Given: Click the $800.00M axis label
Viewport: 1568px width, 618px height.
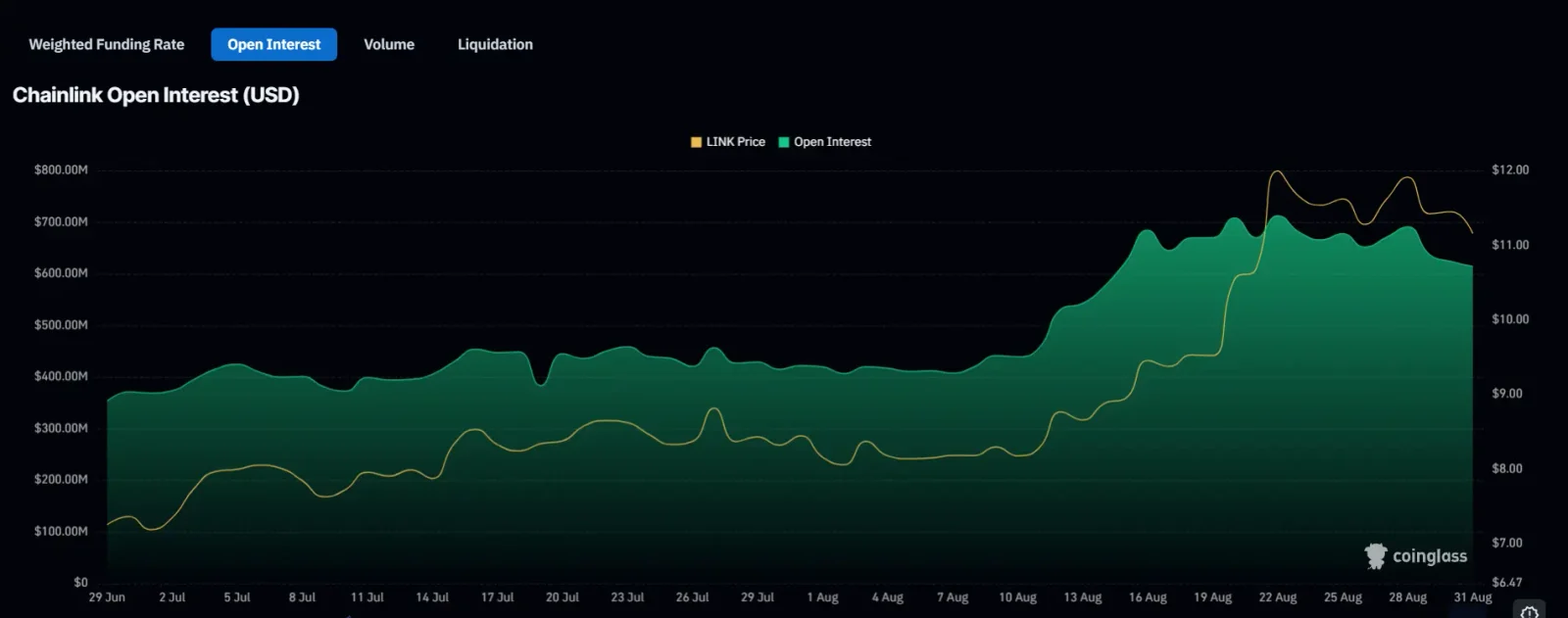Looking at the screenshot, I should 61,170.
